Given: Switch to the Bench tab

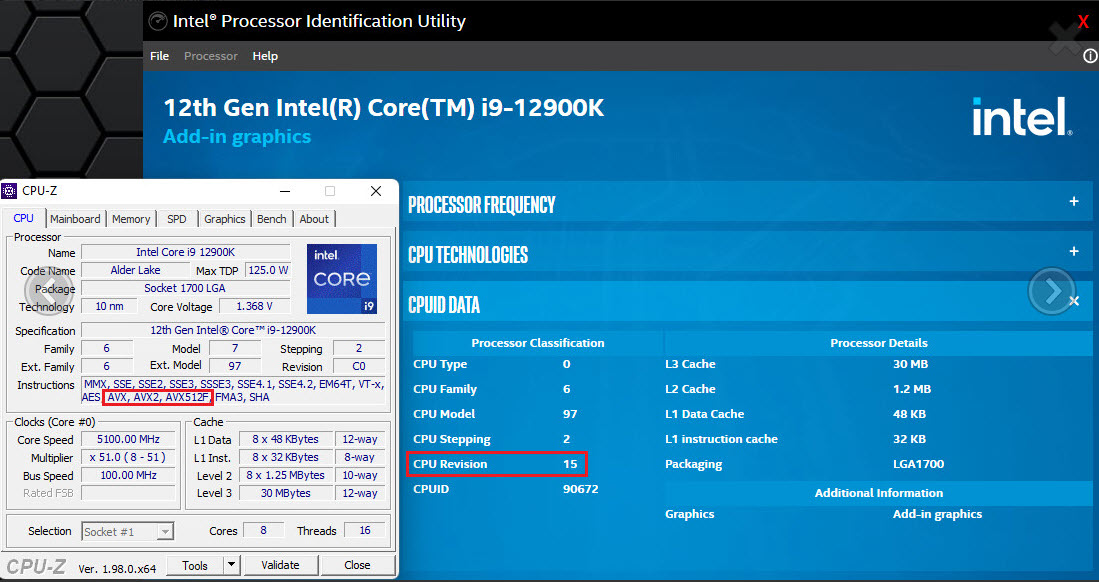Looking at the screenshot, I should click(271, 218).
